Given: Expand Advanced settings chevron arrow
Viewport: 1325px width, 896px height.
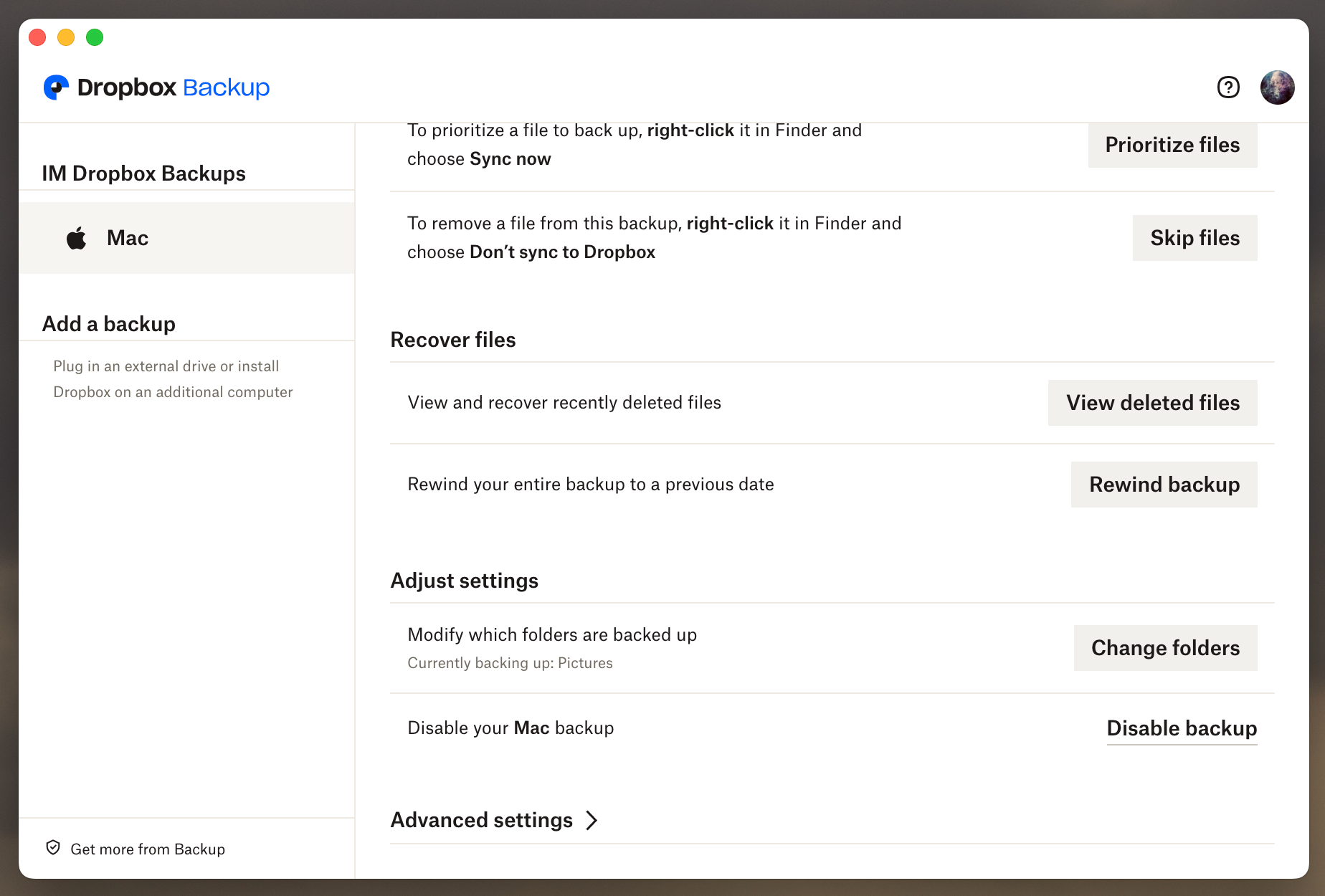Looking at the screenshot, I should tap(592, 820).
